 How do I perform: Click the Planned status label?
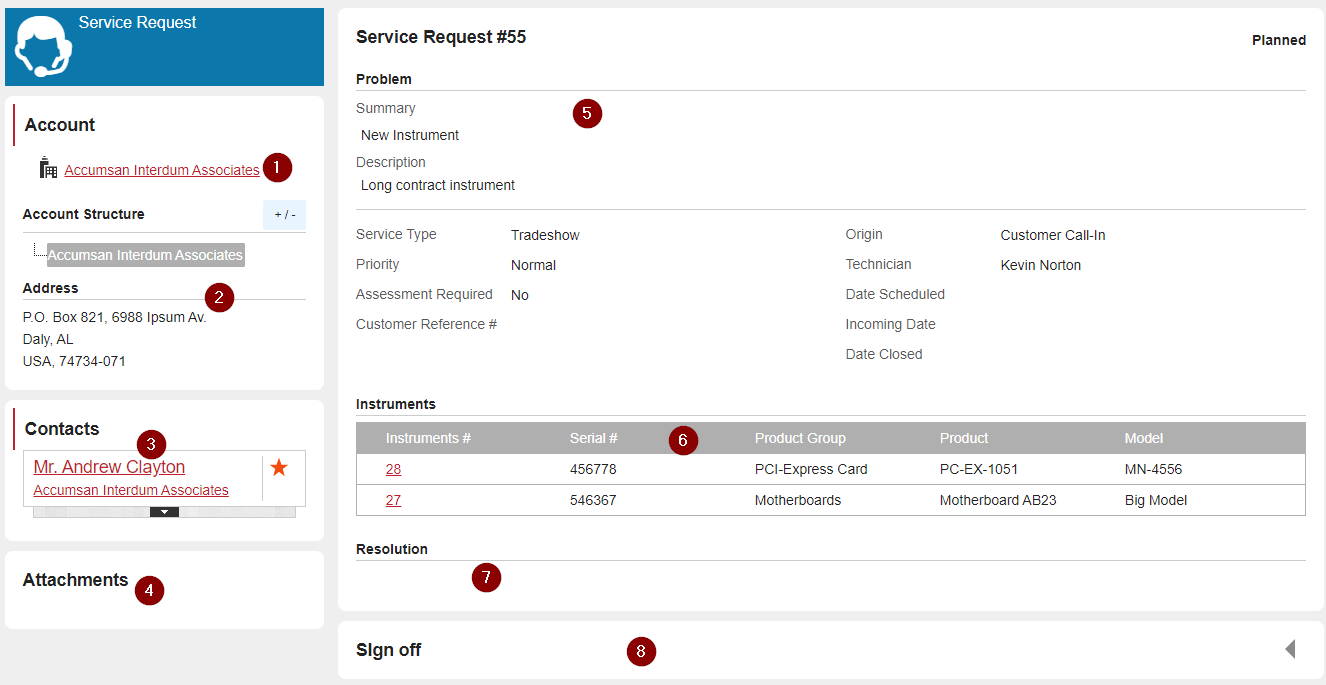click(1279, 40)
